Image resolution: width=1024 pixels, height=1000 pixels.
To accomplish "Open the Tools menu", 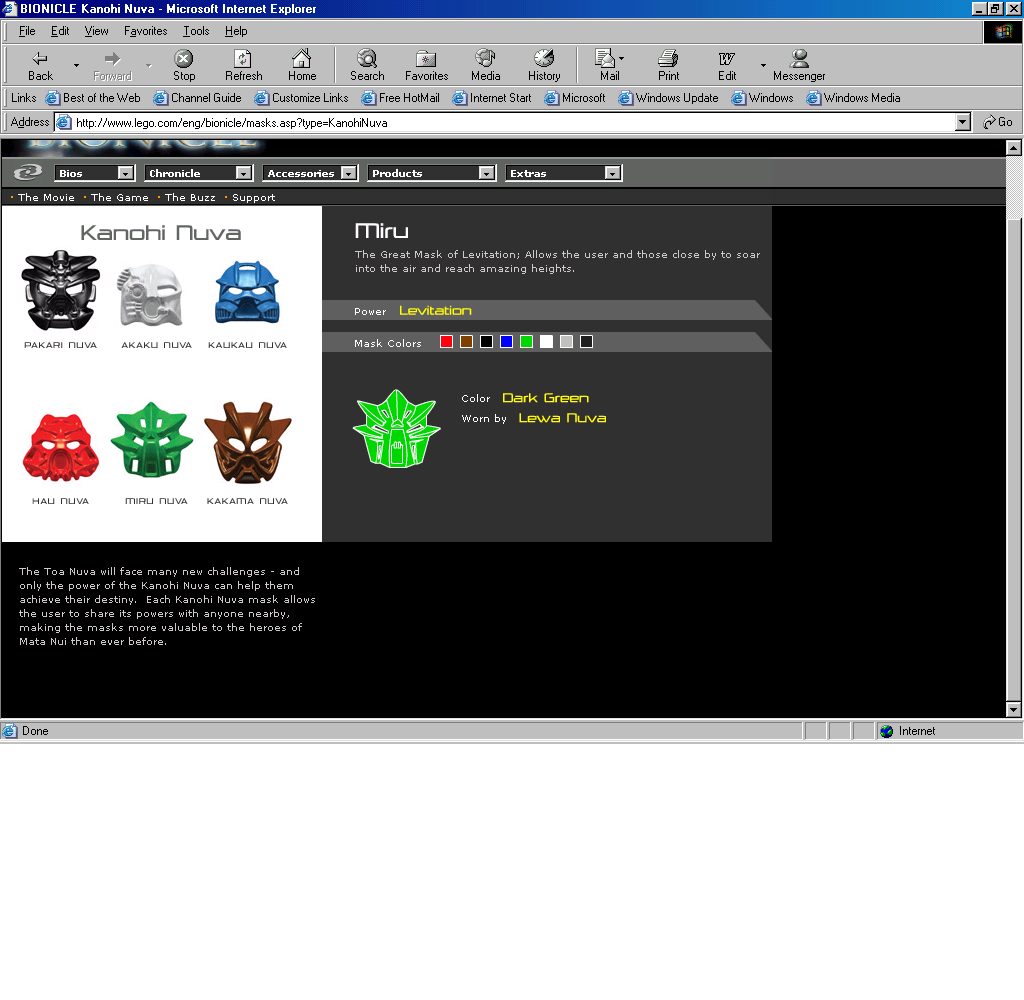I will tap(196, 31).
